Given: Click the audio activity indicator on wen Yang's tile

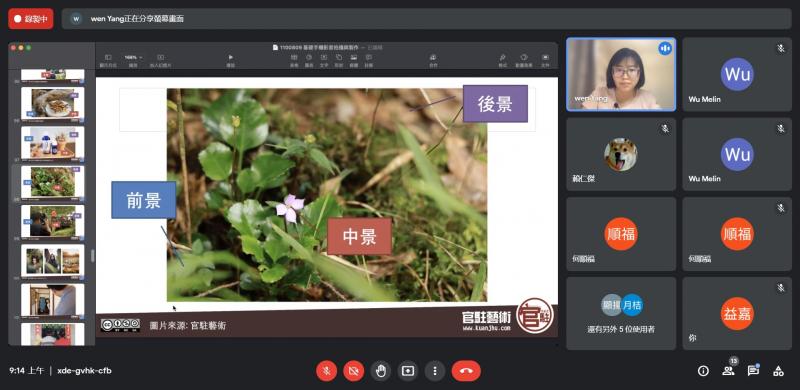Looking at the screenshot, I should [x=664, y=48].
